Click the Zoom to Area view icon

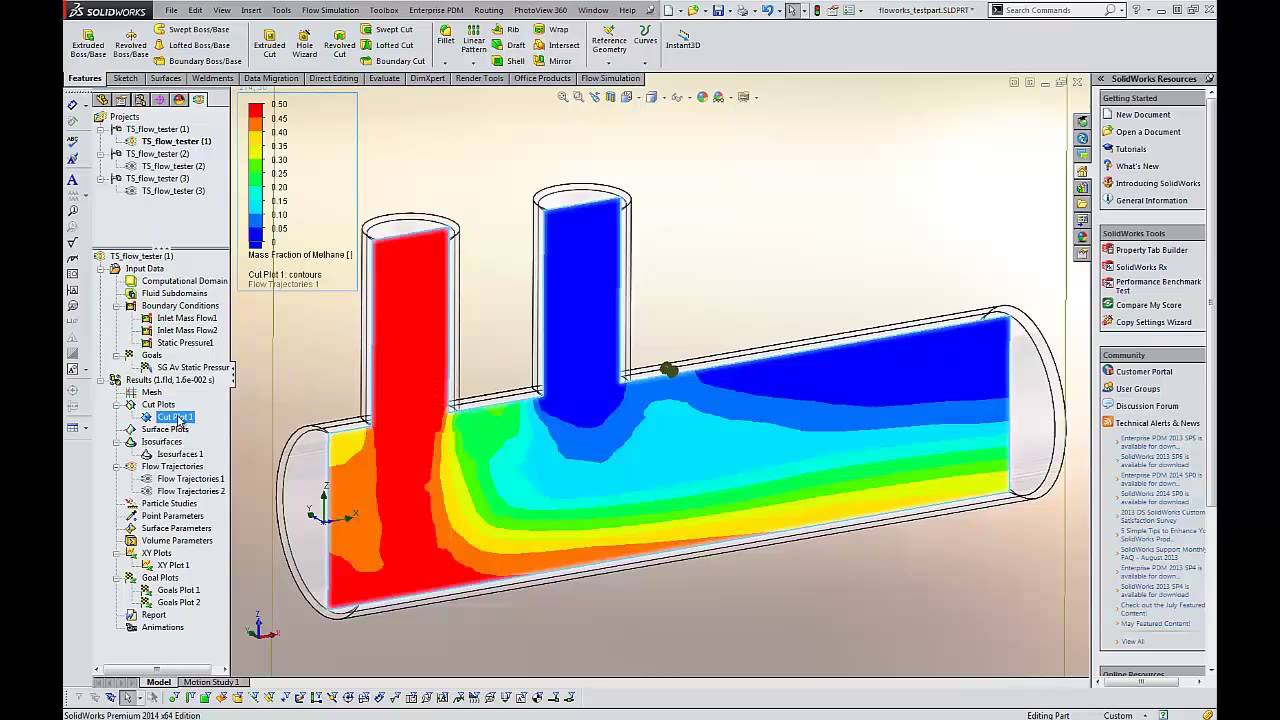click(578, 97)
